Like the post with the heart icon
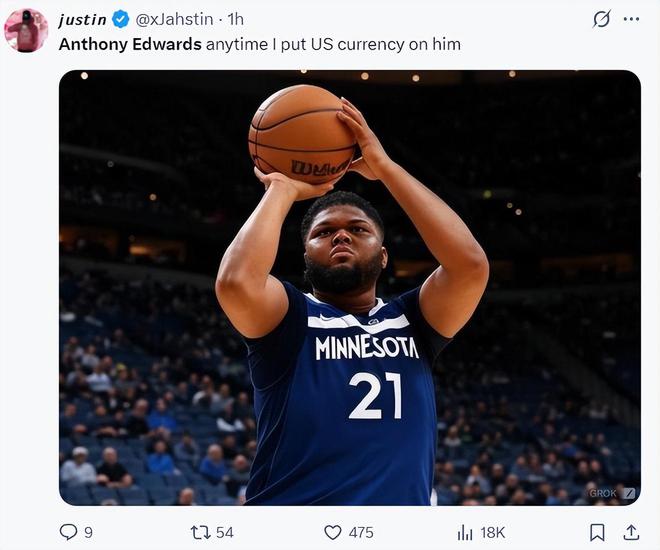The image size is (660, 550). click(x=333, y=532)
